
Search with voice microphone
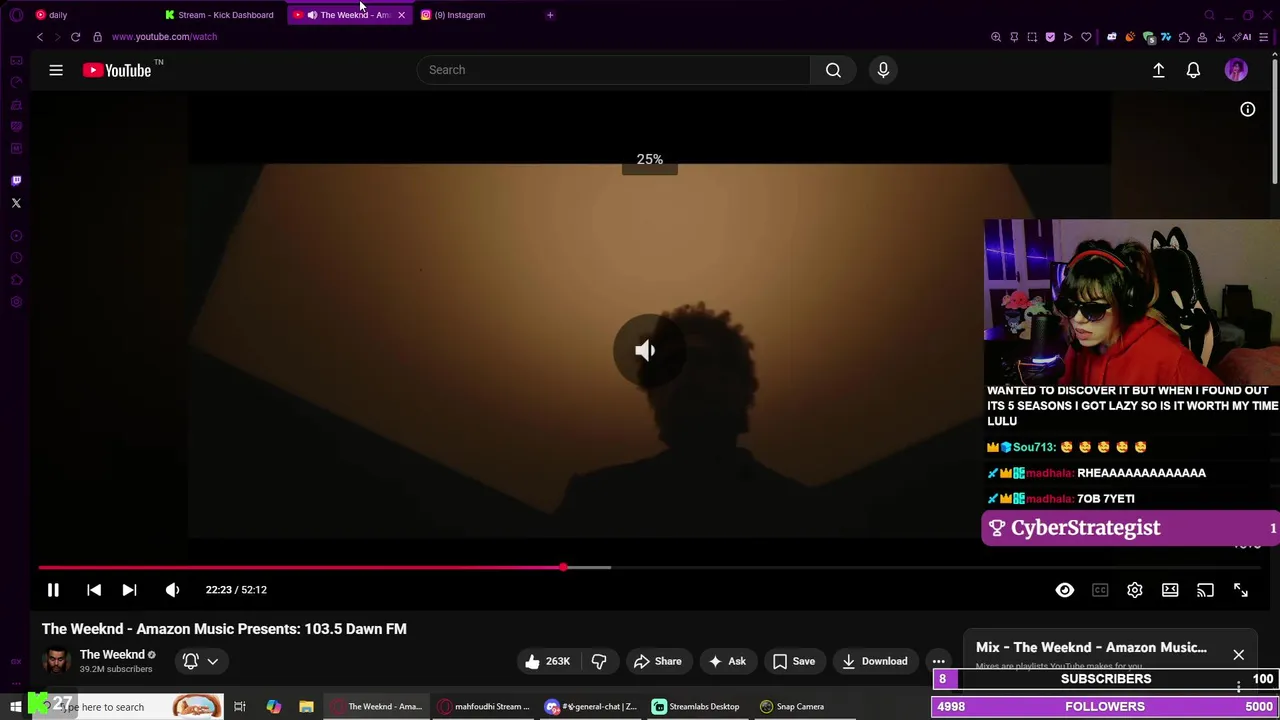883,70
